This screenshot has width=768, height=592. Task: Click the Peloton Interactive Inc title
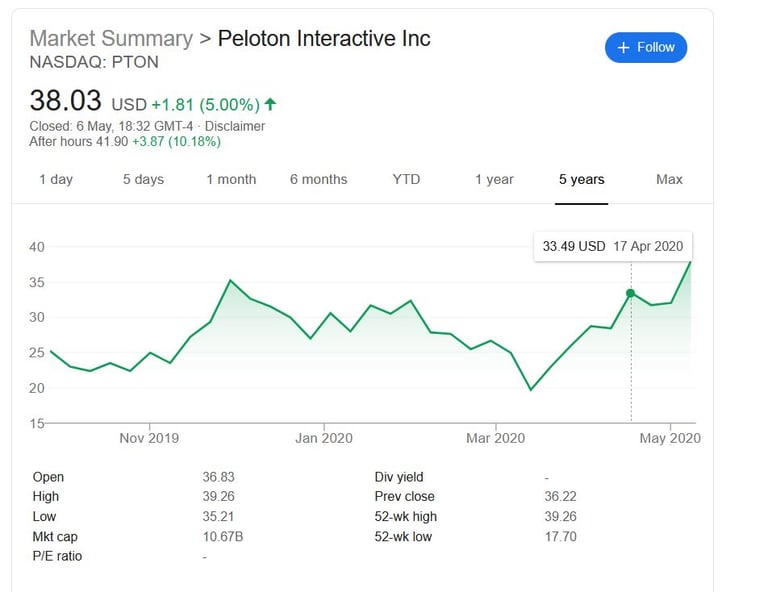pyautogui.click(x=324, y=39)
